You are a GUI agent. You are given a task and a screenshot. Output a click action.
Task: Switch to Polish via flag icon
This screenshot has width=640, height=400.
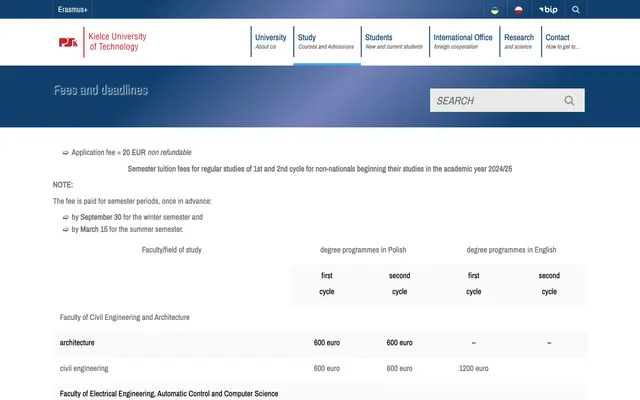pos(518,10)
